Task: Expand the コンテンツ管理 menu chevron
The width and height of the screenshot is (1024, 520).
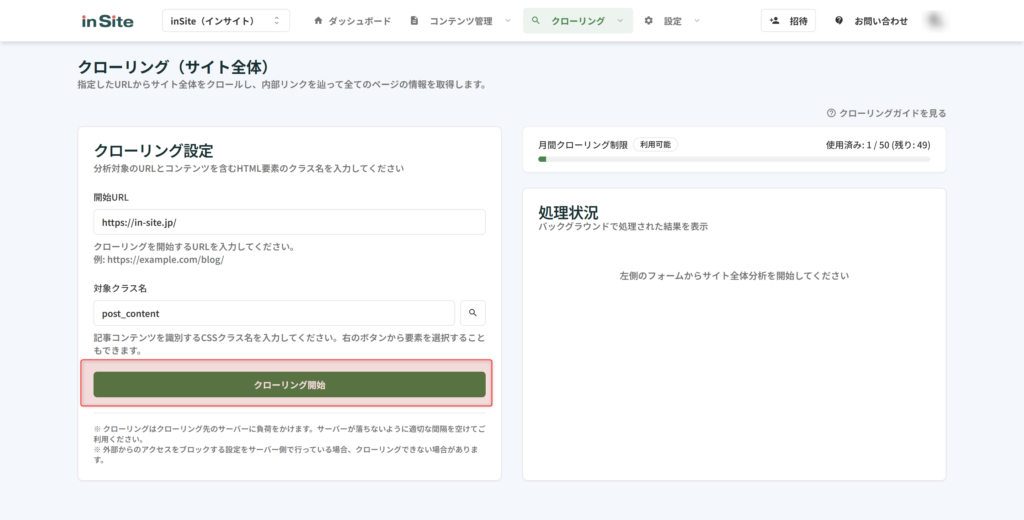Action: 508,21
